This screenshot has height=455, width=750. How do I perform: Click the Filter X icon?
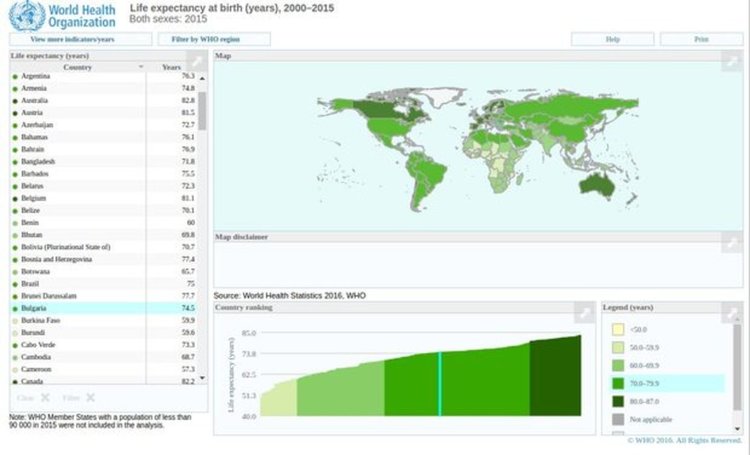[x=90, y=398]
